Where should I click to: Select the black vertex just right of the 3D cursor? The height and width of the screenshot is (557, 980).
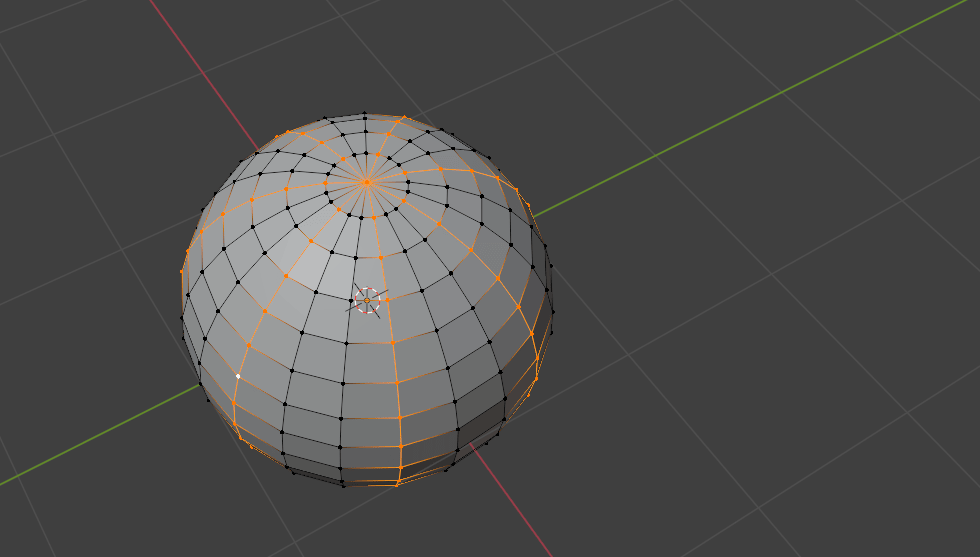(x=421, y=290)
